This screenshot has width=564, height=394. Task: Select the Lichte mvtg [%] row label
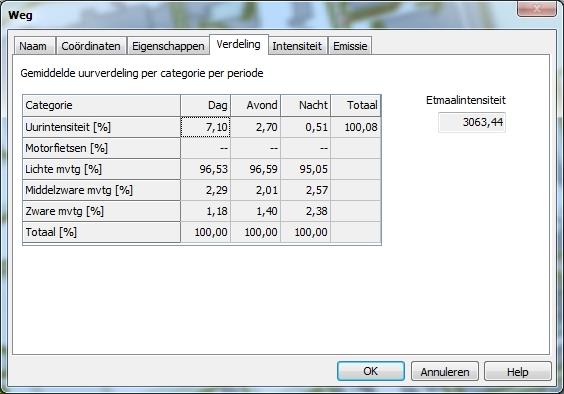[101, 169]
